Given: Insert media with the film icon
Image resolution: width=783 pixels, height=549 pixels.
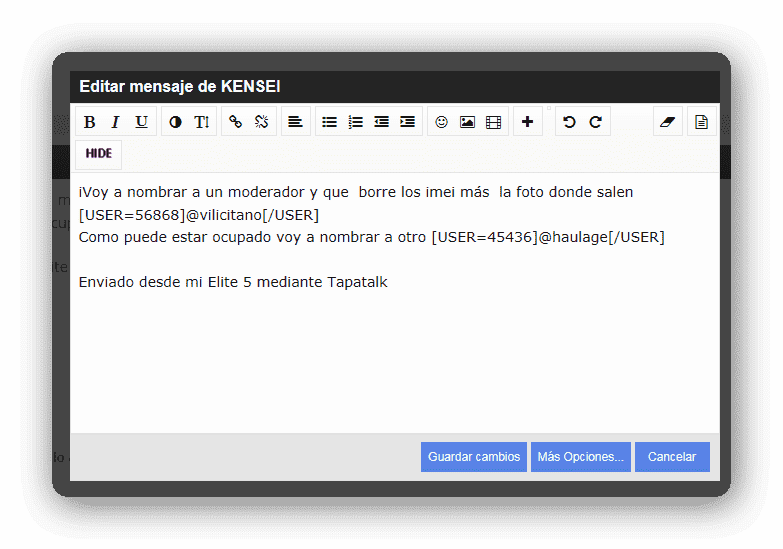Looking at the screenshot, I should (x=493, y=122).
